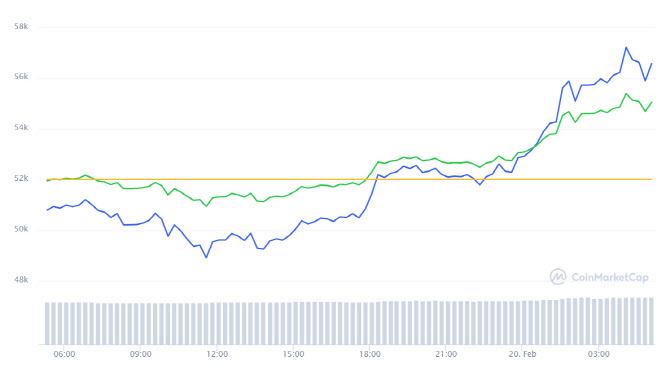670x370 pixels.
Task: Click the 48k price axis label
Action: (x=21, y=280)
